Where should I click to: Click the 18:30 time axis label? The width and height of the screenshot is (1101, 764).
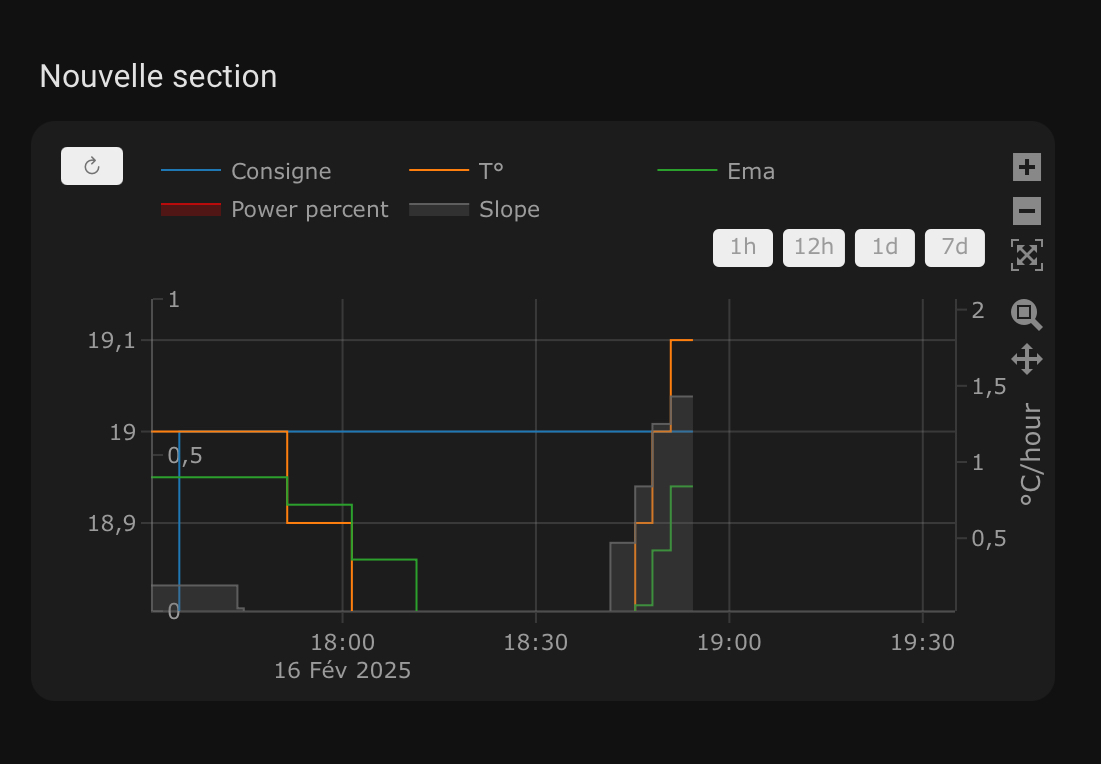[536, 643]
